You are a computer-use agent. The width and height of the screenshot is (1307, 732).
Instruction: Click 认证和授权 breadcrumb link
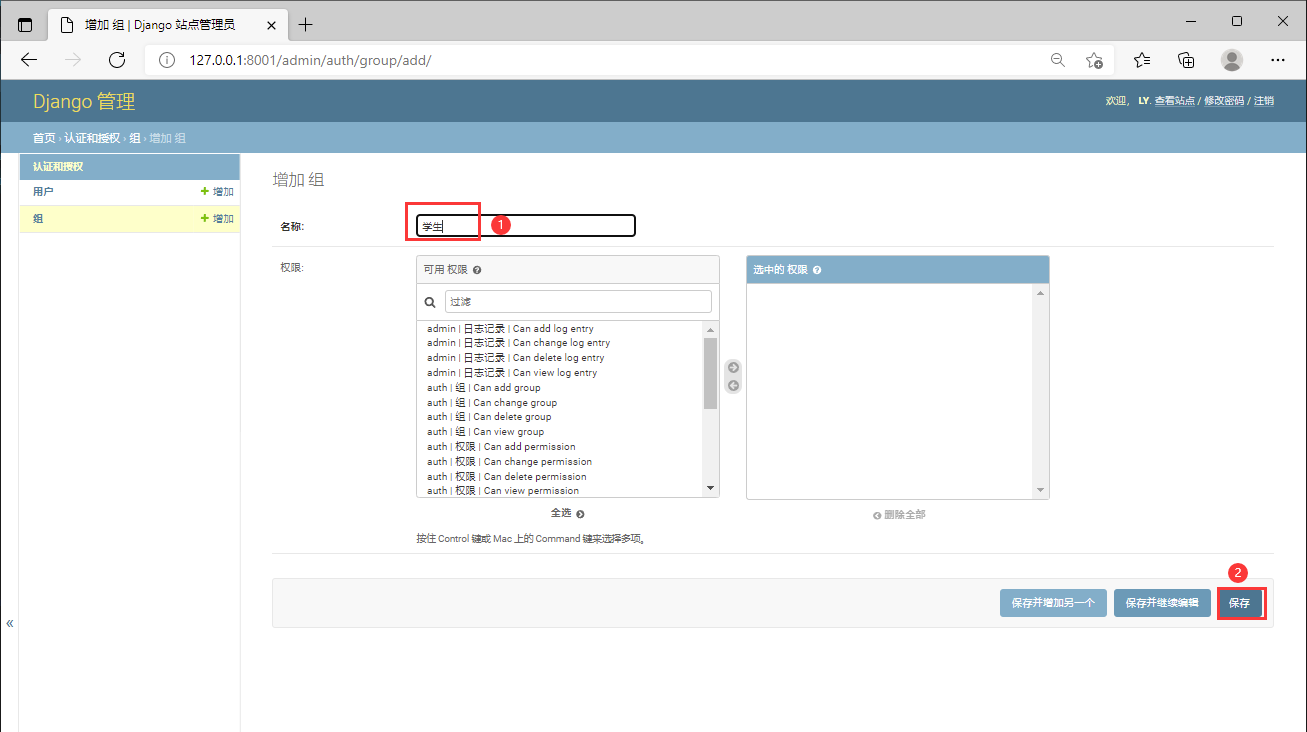coord(92,138)
